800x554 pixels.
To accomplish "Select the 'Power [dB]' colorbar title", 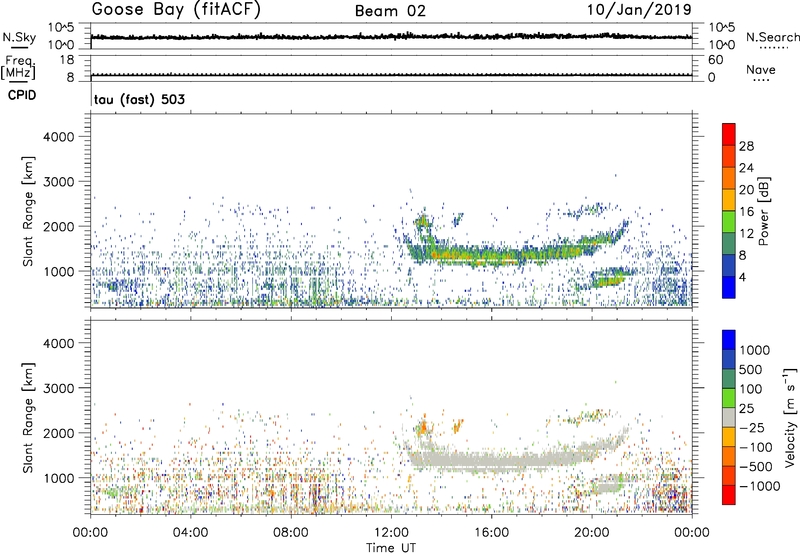I will [x=763, y=211].
